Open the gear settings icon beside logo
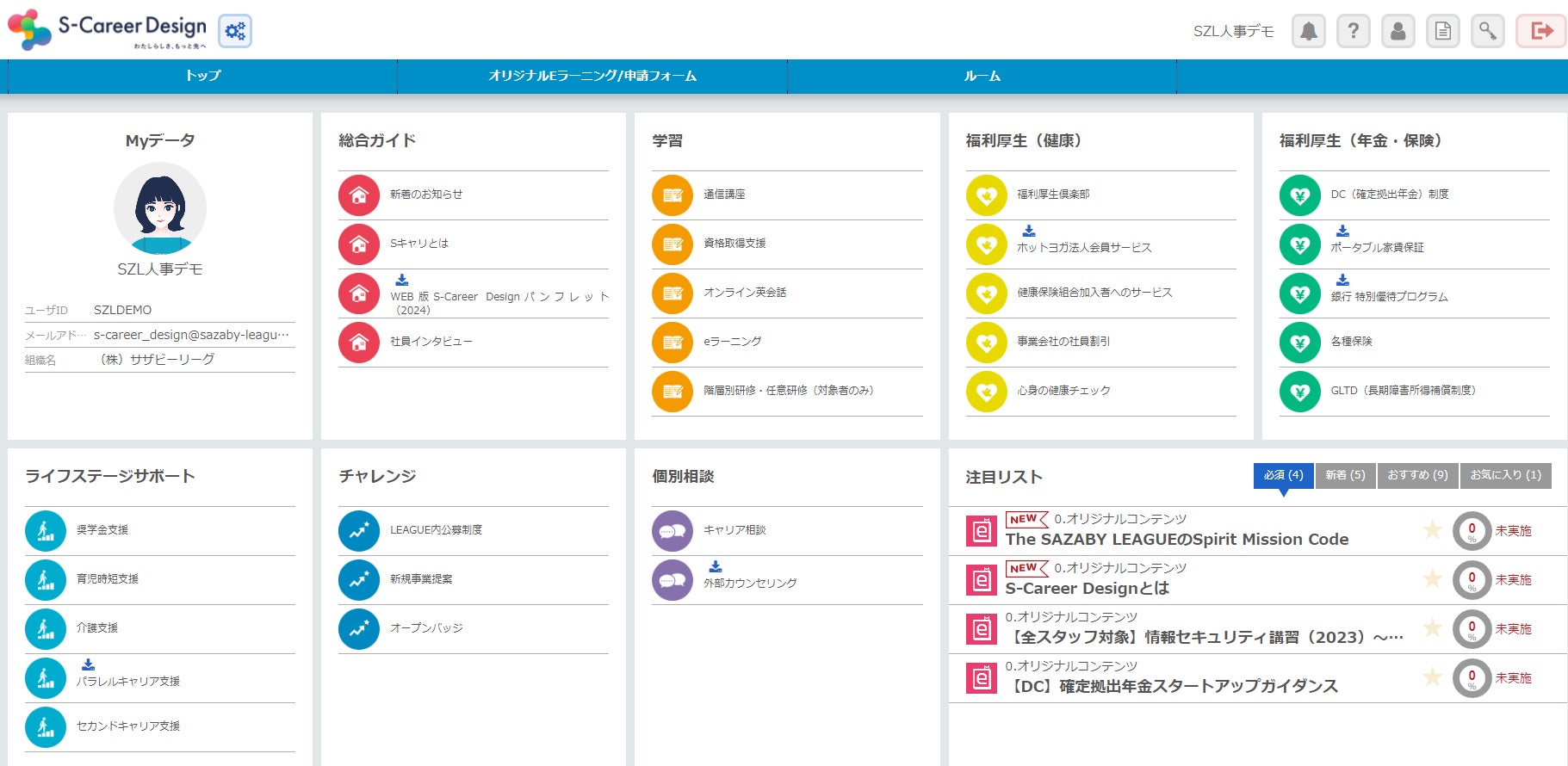 235,31
